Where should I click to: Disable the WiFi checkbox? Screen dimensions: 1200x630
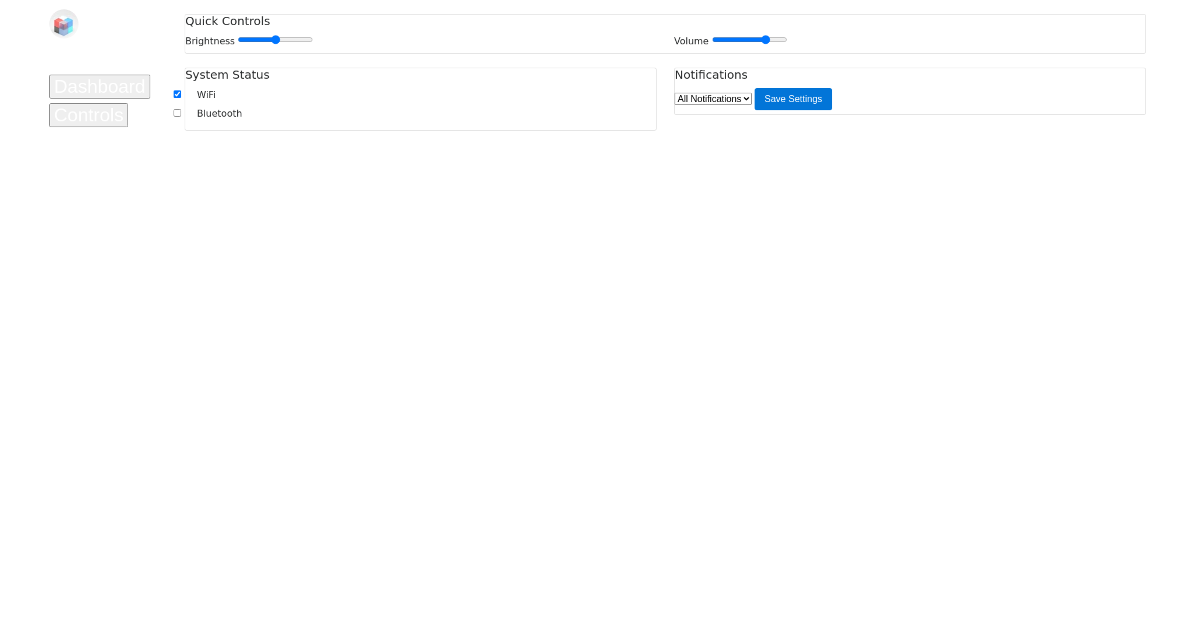pos(177,94)
